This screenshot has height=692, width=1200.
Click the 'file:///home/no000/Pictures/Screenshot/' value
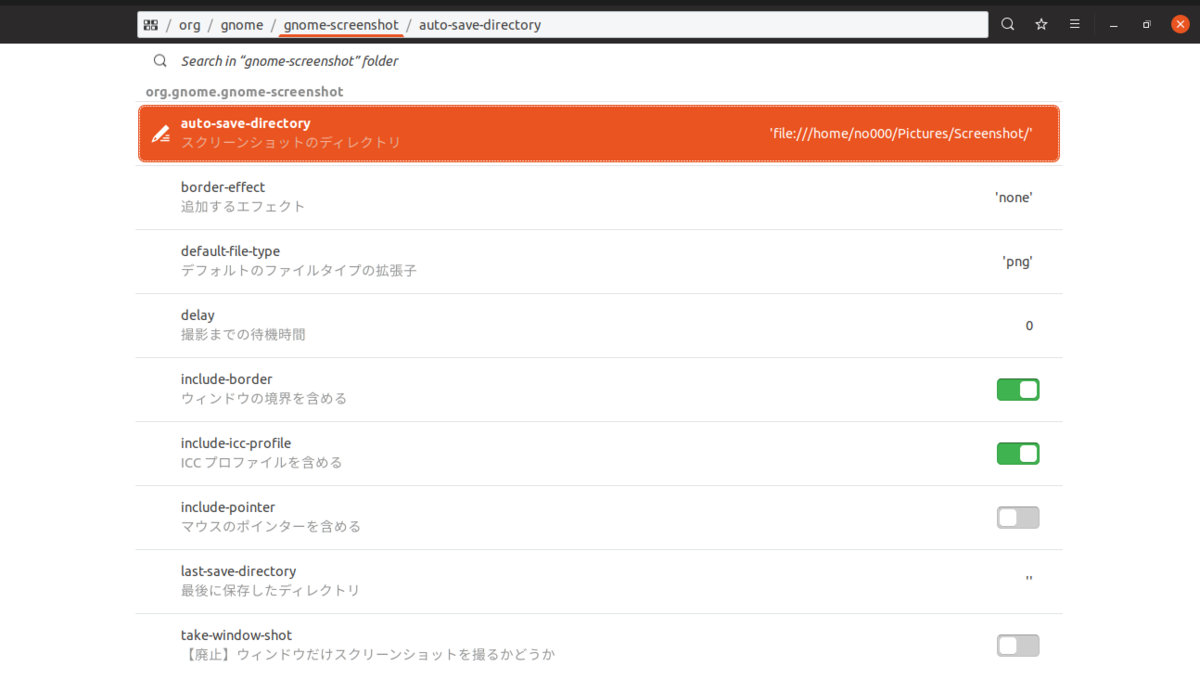[900, 134]
